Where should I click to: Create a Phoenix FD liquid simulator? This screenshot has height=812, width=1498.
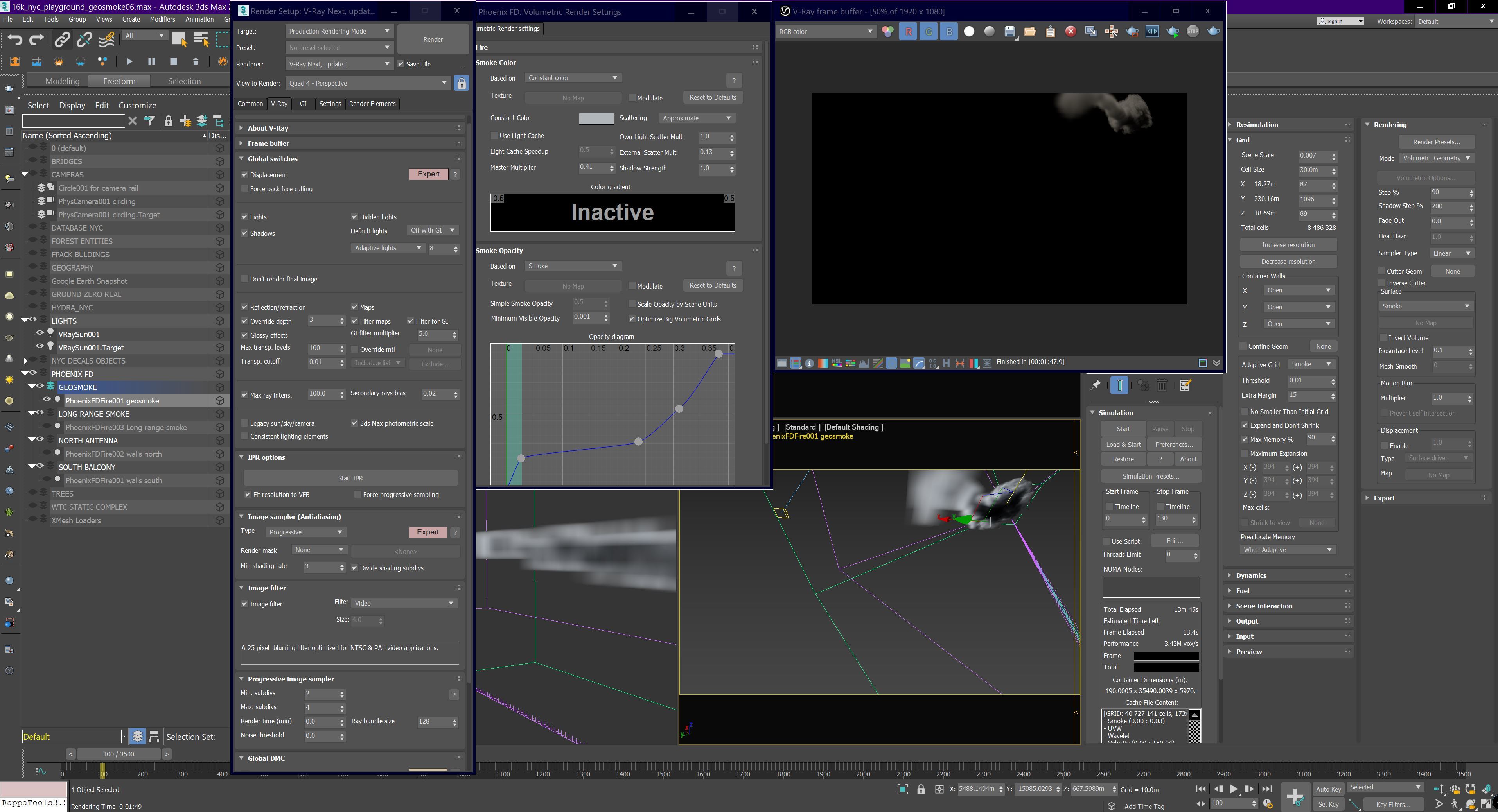(x=37, y=61)
